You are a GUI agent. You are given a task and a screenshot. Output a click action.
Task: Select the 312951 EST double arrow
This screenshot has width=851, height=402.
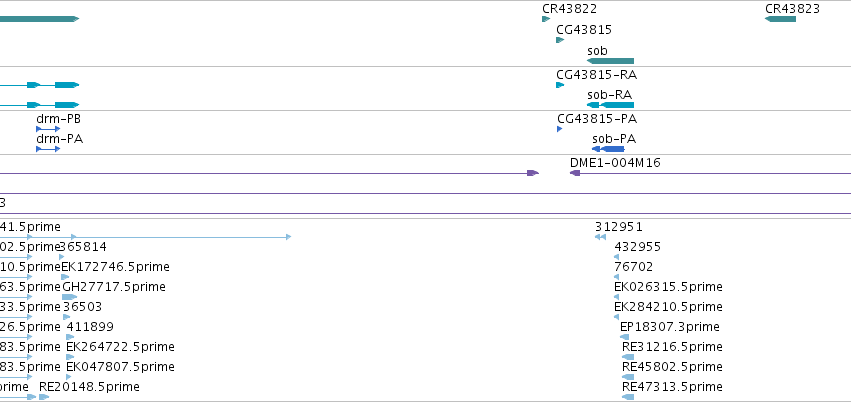(x=600, y=237)
